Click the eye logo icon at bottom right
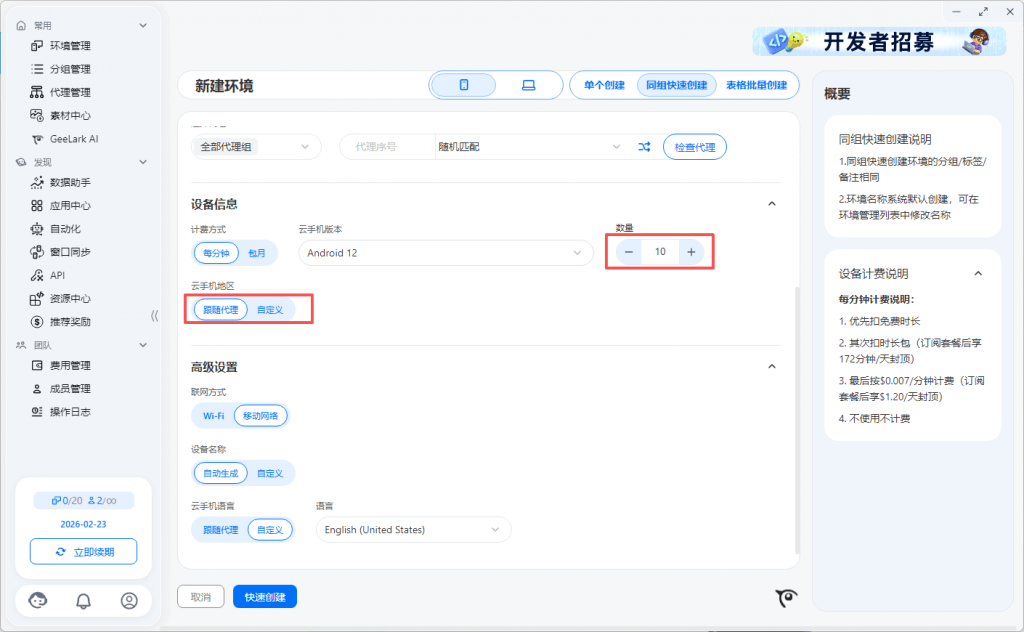The width and height of the screenshot is (1024, 632). 787,598
